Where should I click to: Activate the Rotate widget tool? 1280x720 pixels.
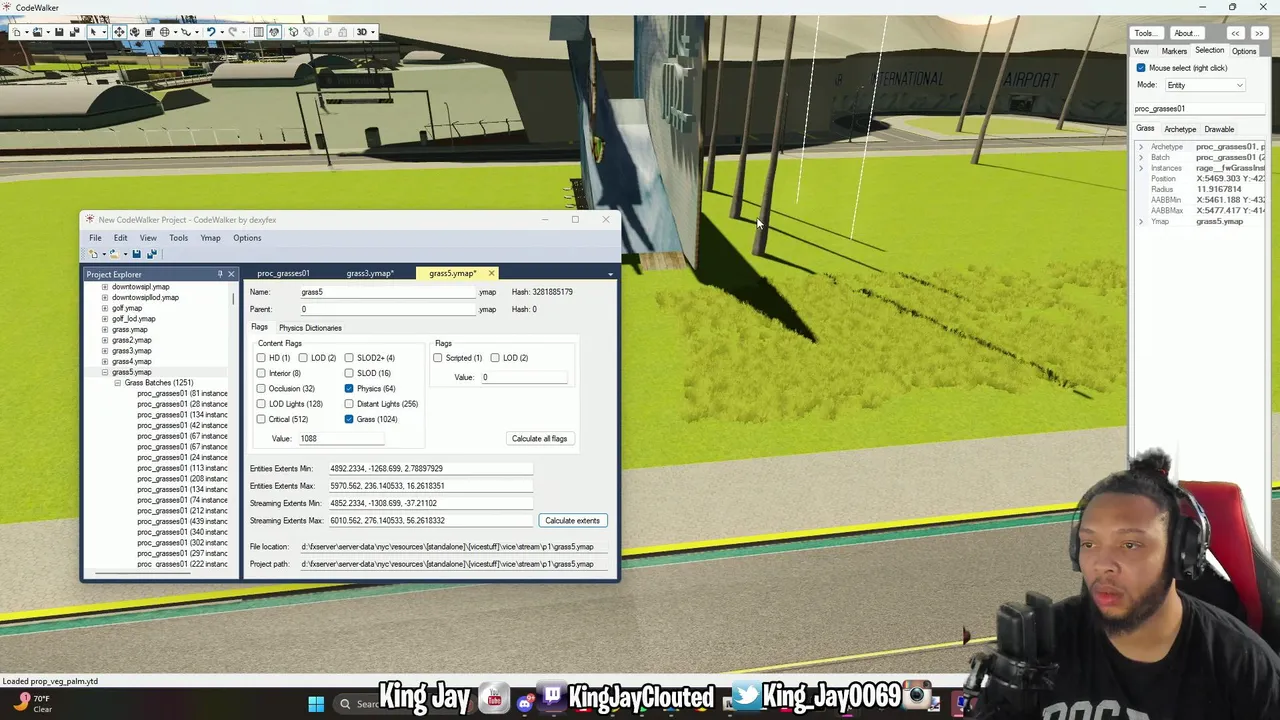coord(134,32)
